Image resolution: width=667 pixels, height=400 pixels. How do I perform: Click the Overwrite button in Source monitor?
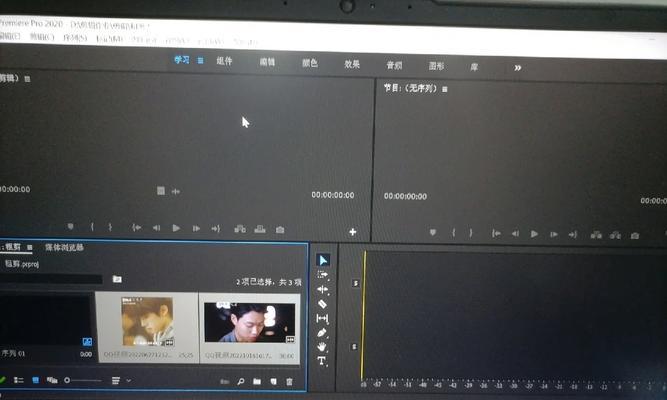260,229
